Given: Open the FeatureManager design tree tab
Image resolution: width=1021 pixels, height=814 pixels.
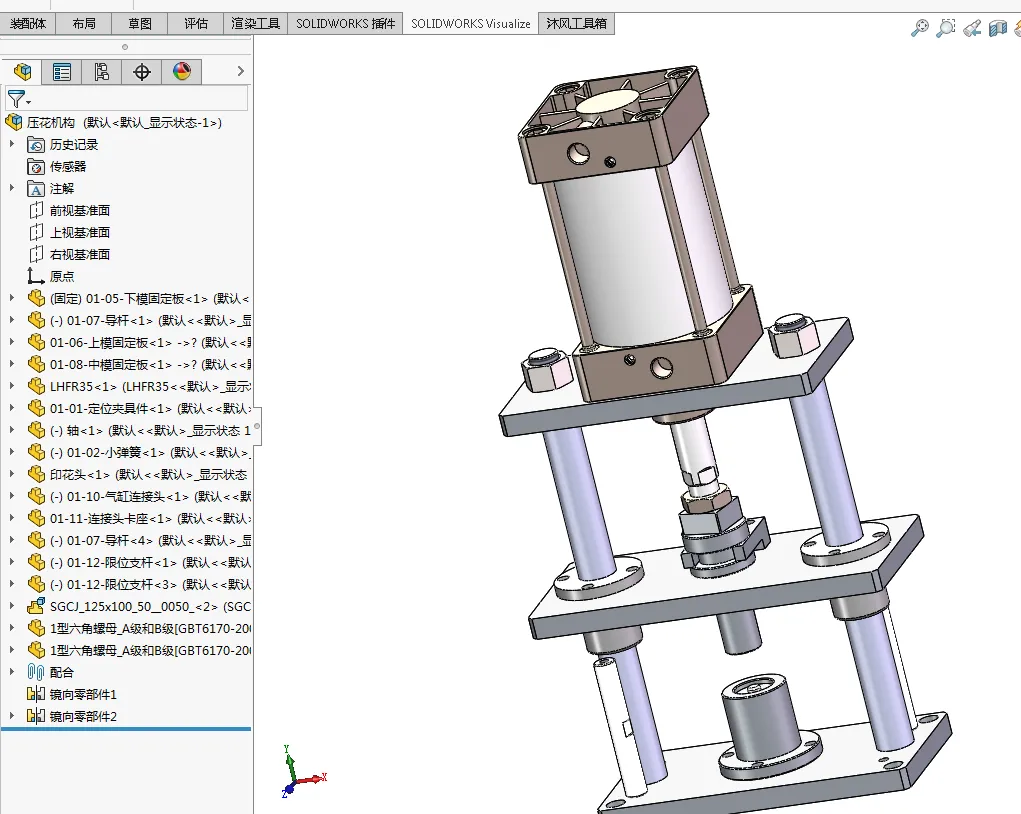Looking at the screenshot, I should [22, 72].
